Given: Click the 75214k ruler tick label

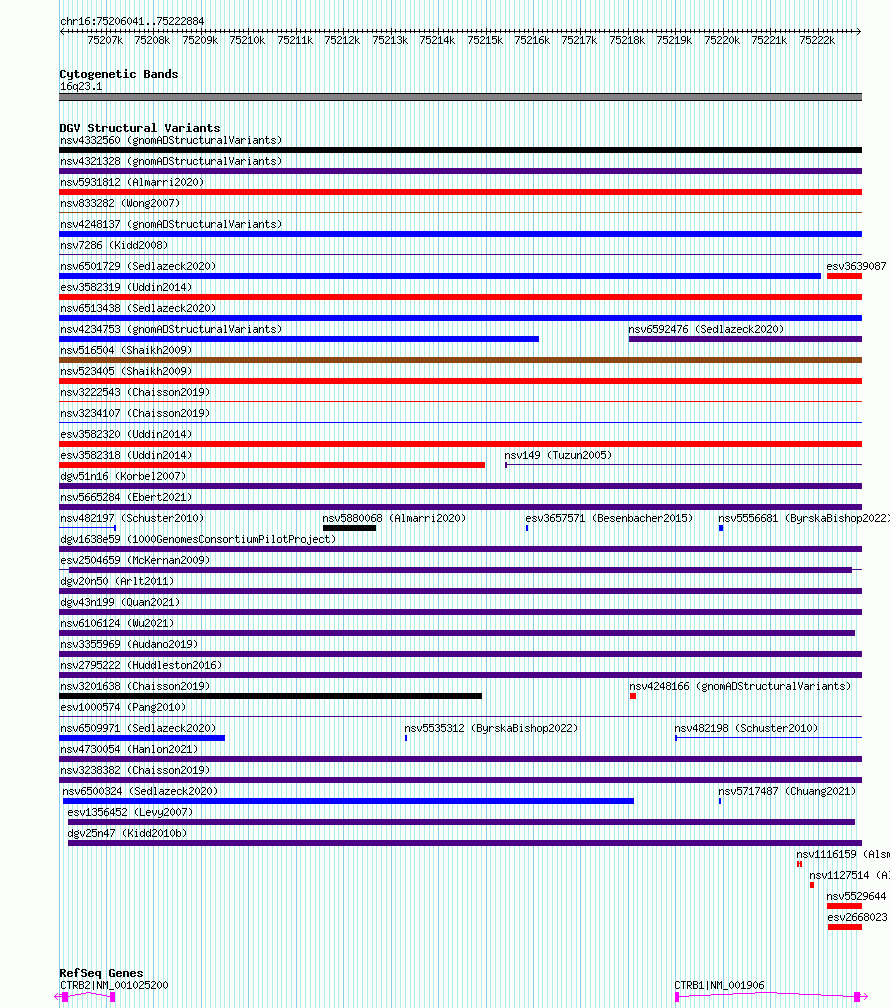Looking at the screenshot, I should [x=437, y=40].
